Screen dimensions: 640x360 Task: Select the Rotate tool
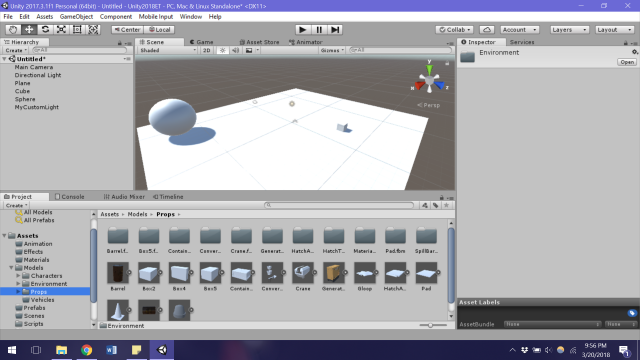coord(45,29)
